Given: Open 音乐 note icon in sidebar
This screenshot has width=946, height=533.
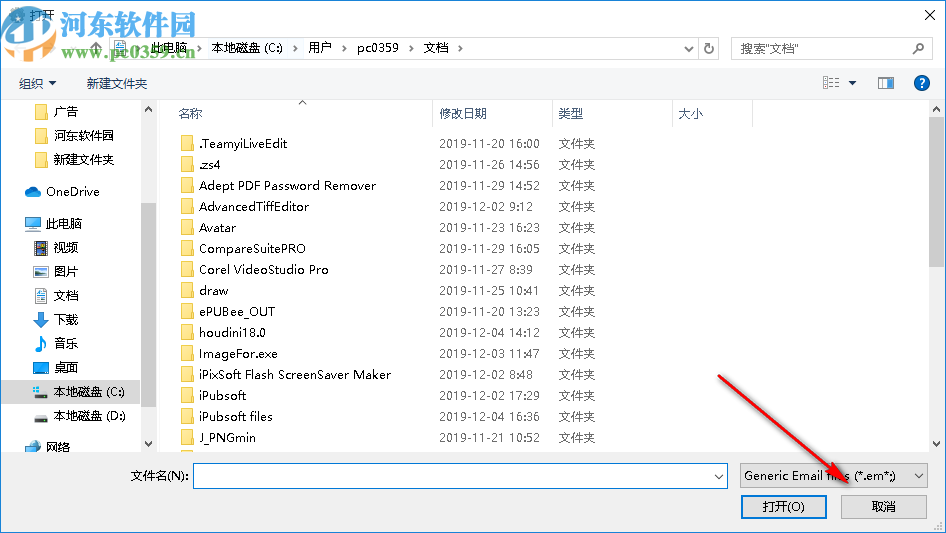Looking at the screenshot, I should [40, 344].
